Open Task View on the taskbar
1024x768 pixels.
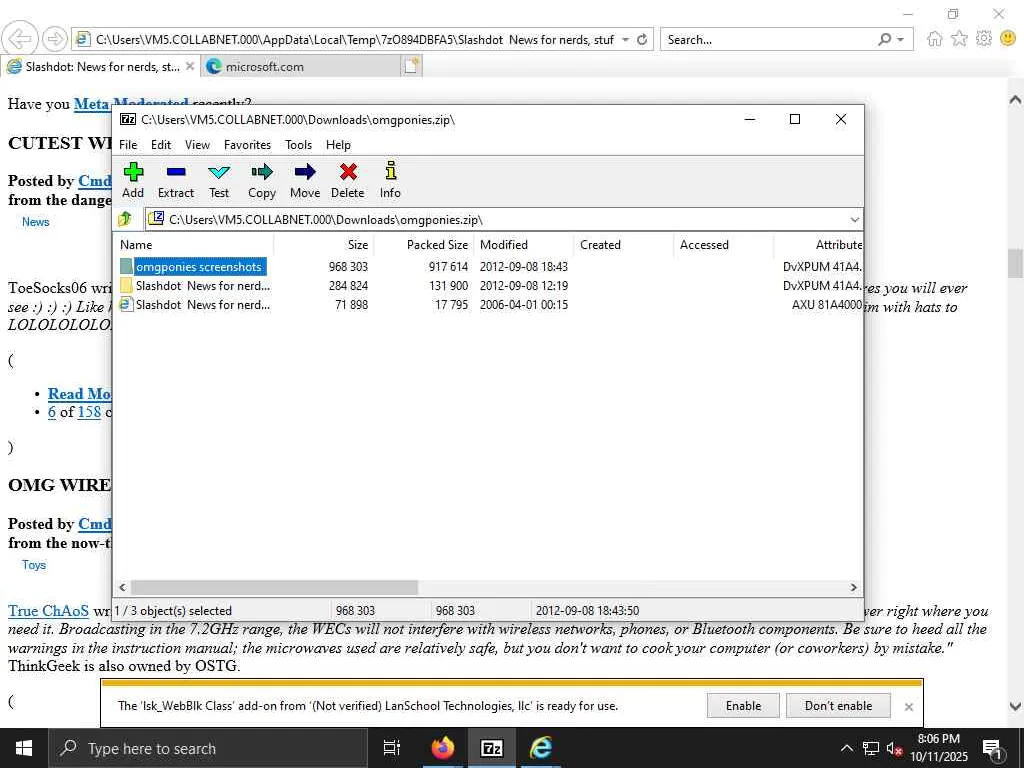tap(392, 748)
